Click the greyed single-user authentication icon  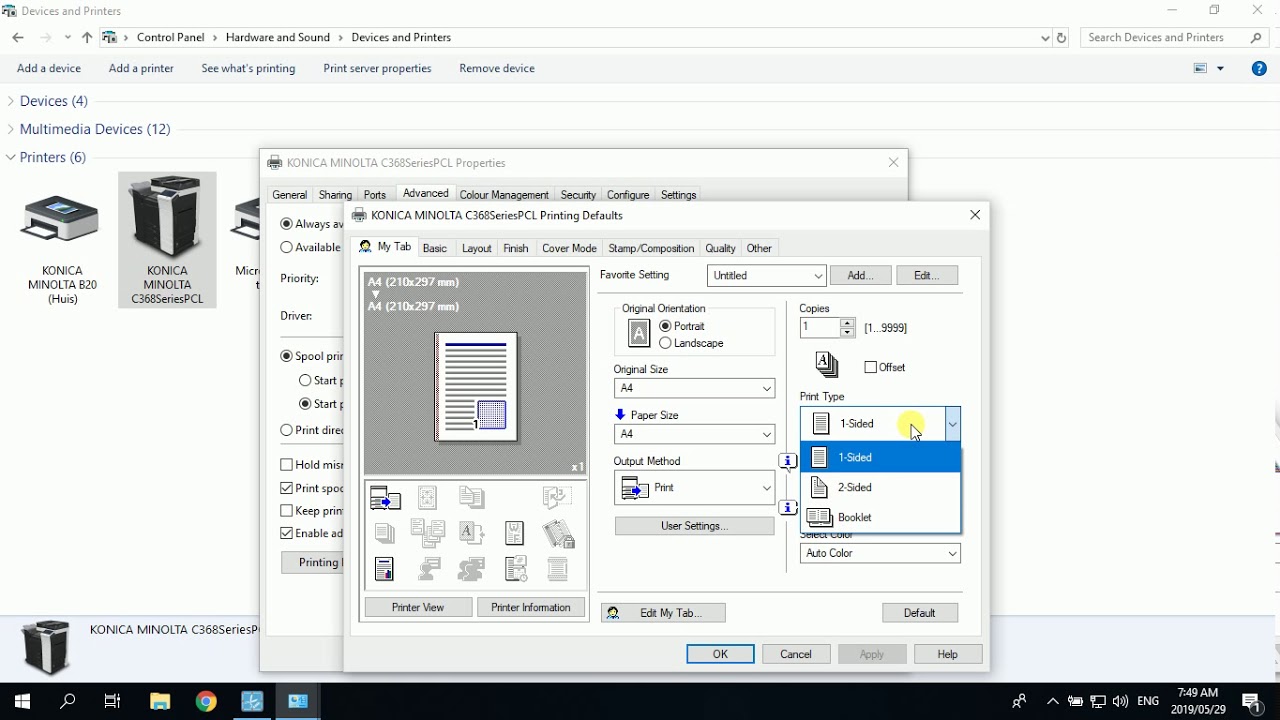point(430,569)
